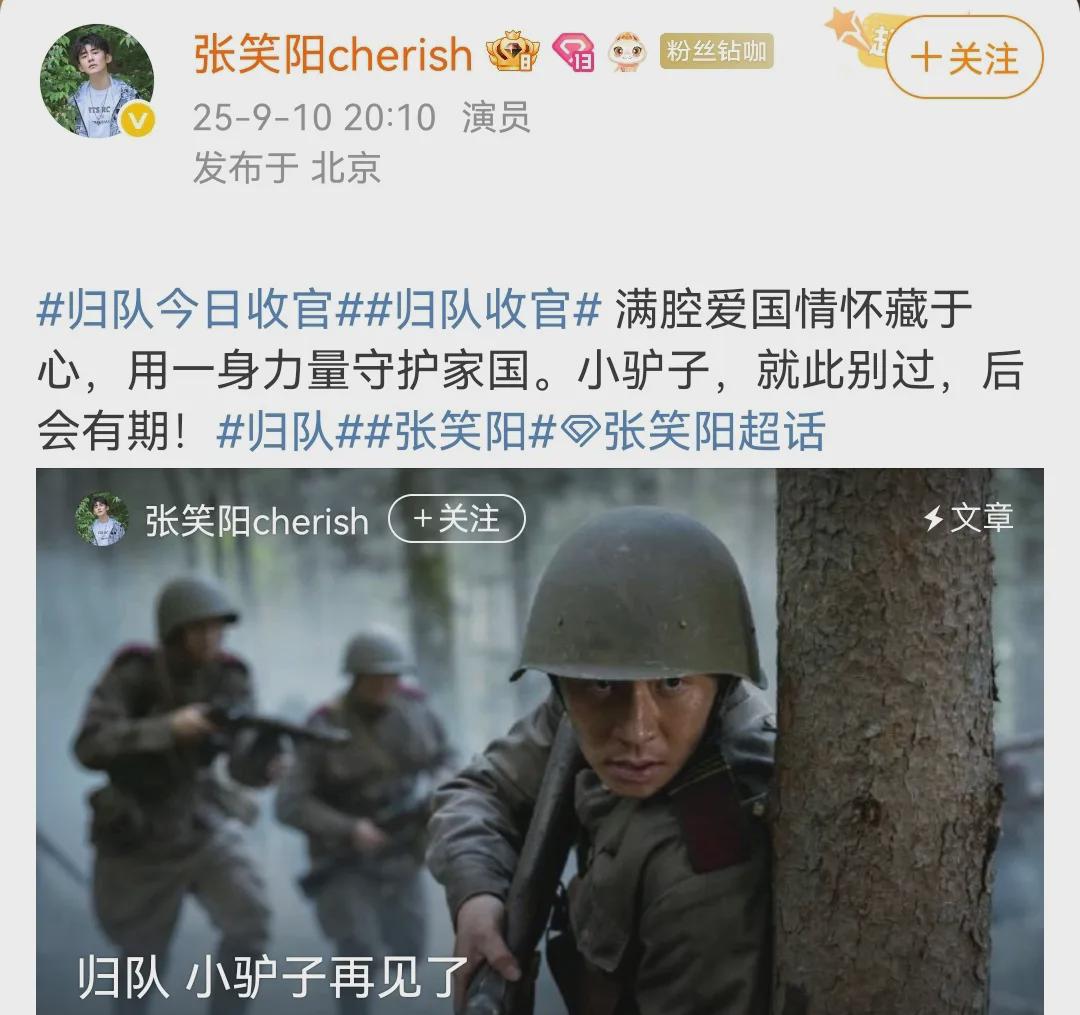The height and width of the screenshot is (1015, 1080).
Task: Open 张笑阳cherish profile avatar
Action: click(96, 80)
